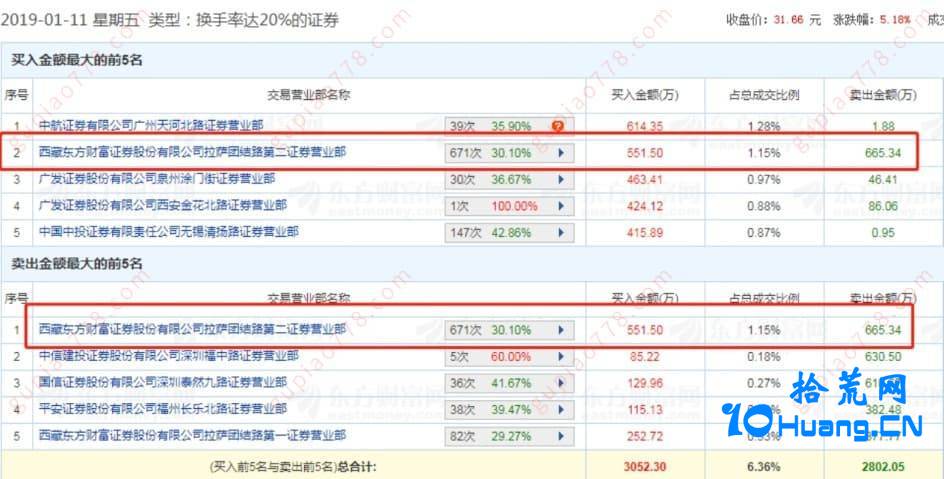This screenshot has height=479, width=944.
Task: Expand arrow next to 671次 30.10% in sell list
Action: point(561,330)
